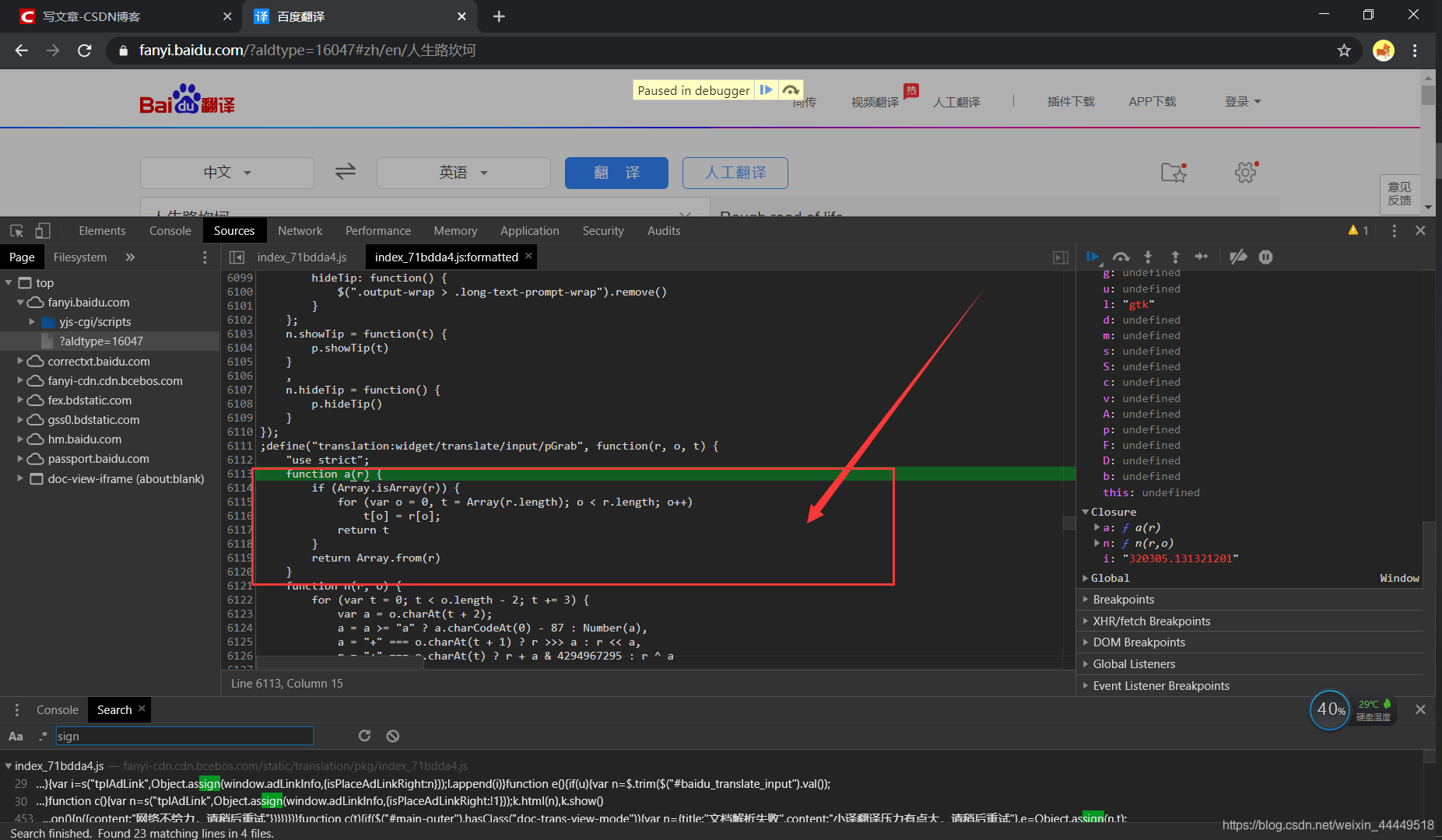Screen dimensions: 1442x840
Task: Close the Search drawer tab
Action: 142,709
